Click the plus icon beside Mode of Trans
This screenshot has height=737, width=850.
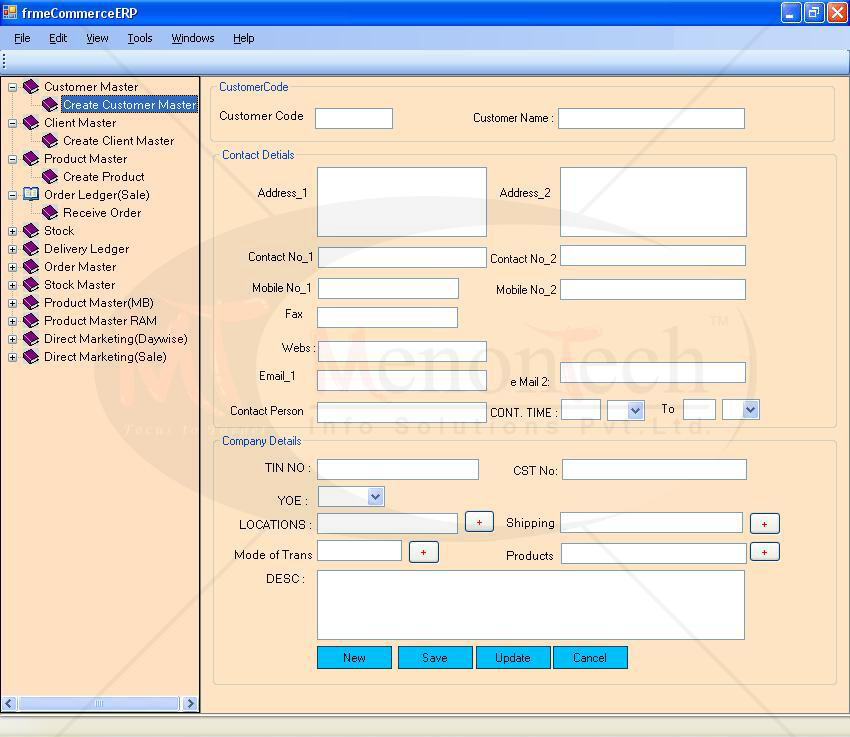click(423, 552)
